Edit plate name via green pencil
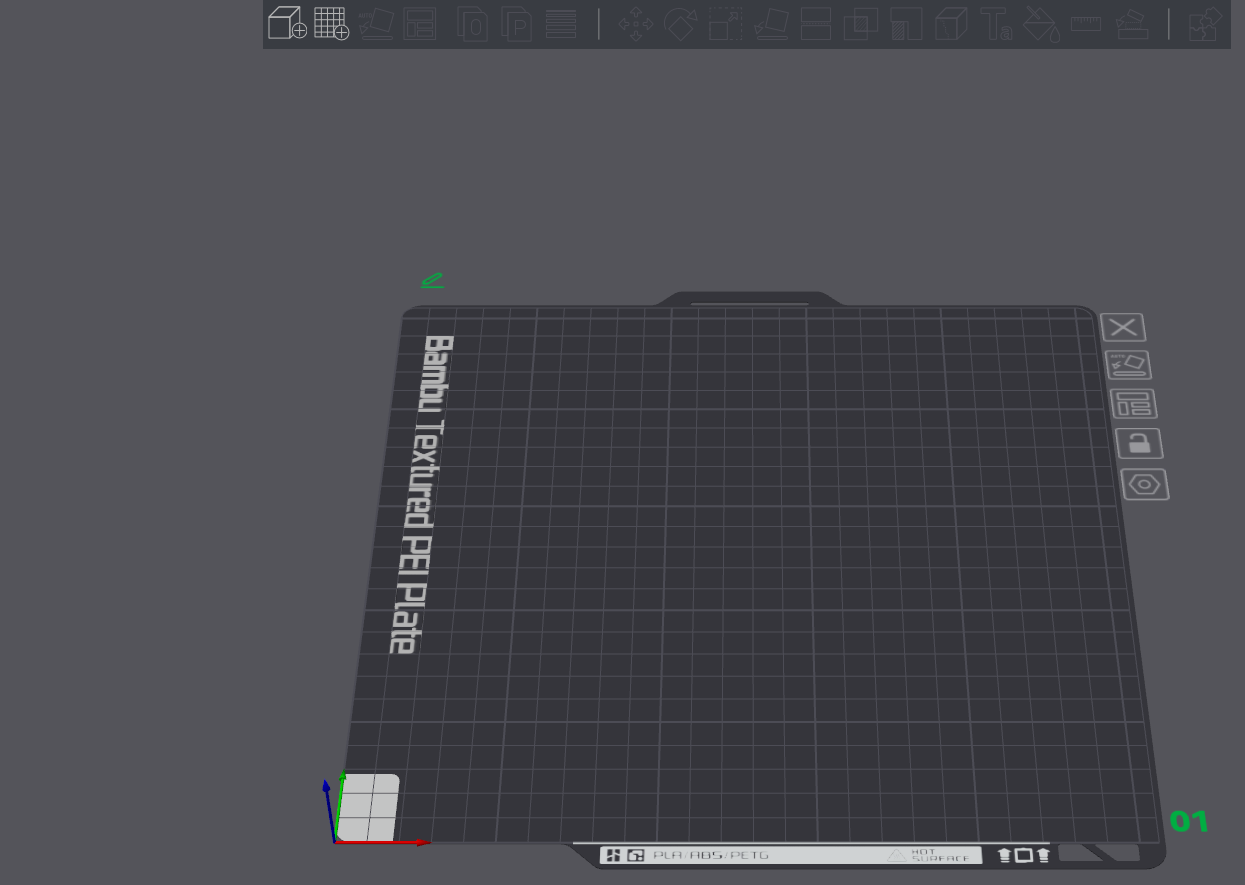 pyautogui.click(x=432, y=280)
